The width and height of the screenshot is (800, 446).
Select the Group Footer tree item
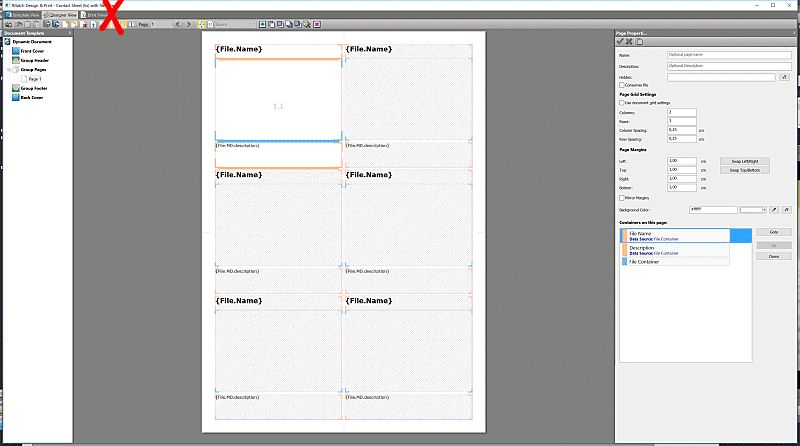click(x=34, y=88)
